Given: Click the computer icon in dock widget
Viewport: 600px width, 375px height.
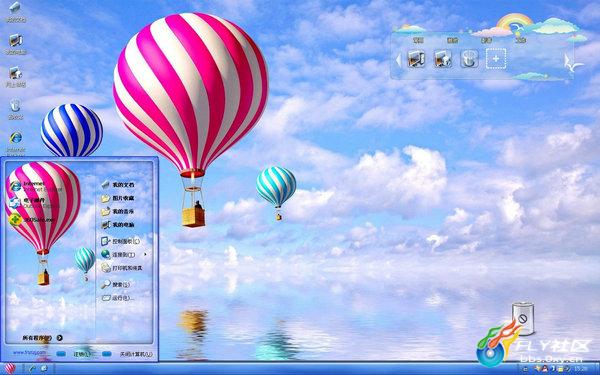Looking at the screenshot, I should (416, 59).
